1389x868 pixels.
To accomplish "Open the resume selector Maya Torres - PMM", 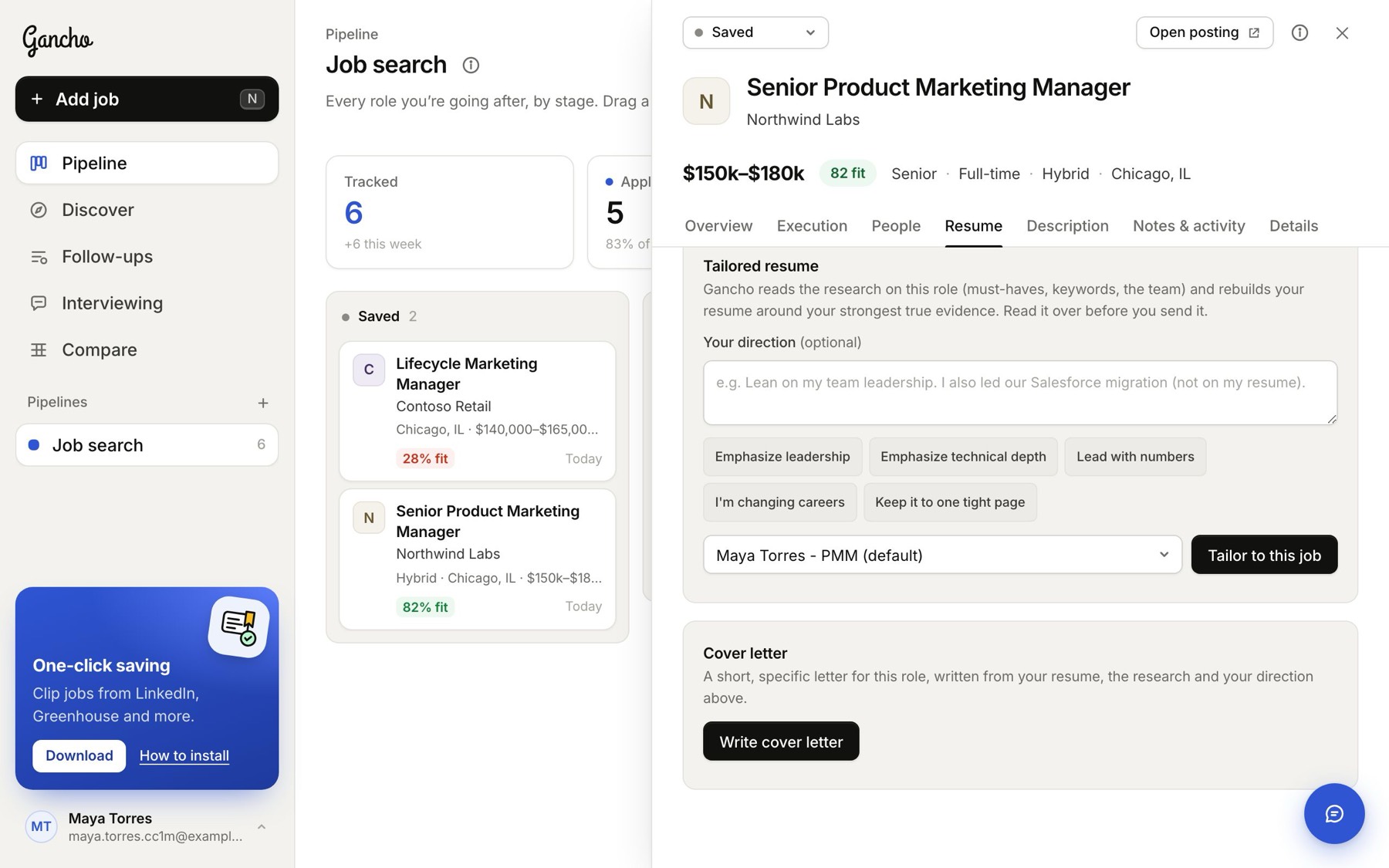I will 942,555.
